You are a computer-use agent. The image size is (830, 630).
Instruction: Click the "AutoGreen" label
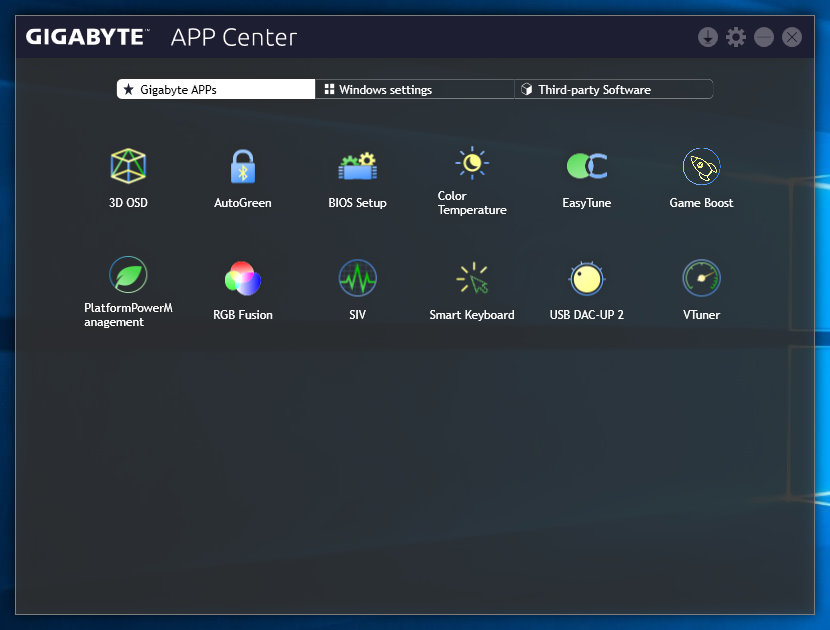point(243,203)
